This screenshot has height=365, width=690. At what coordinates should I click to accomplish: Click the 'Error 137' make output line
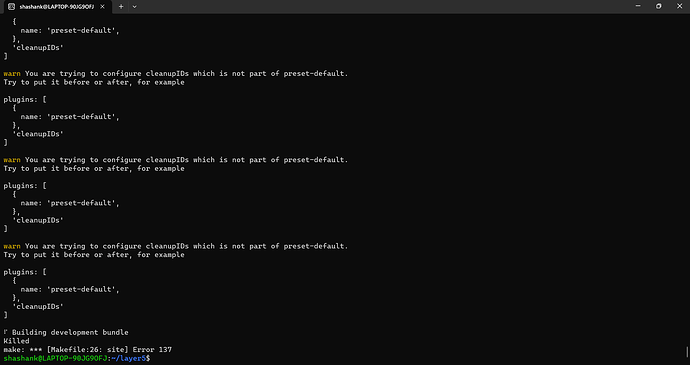[x=88, y=350]
